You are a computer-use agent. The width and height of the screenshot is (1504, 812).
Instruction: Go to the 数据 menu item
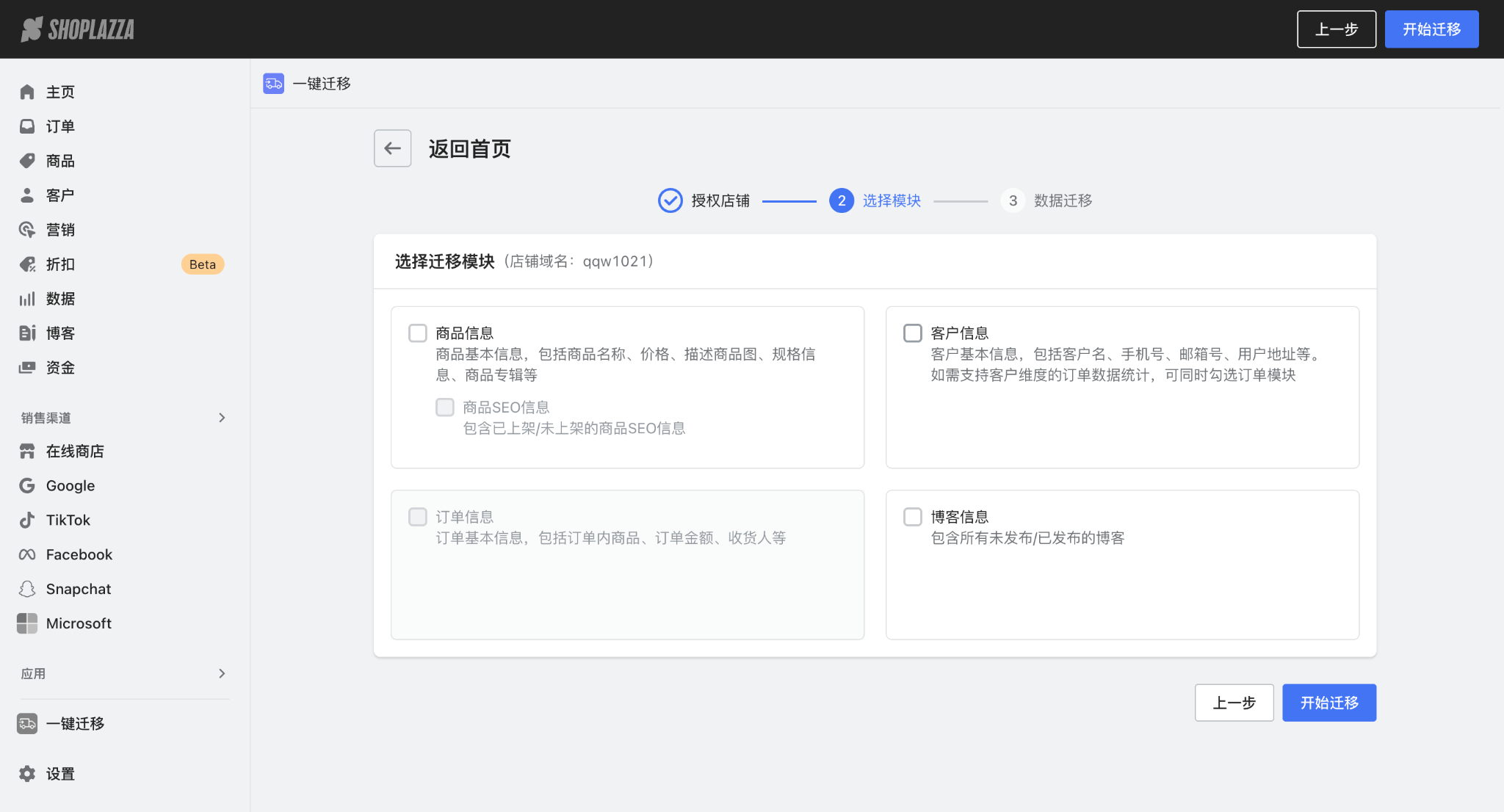pos(60,299)
